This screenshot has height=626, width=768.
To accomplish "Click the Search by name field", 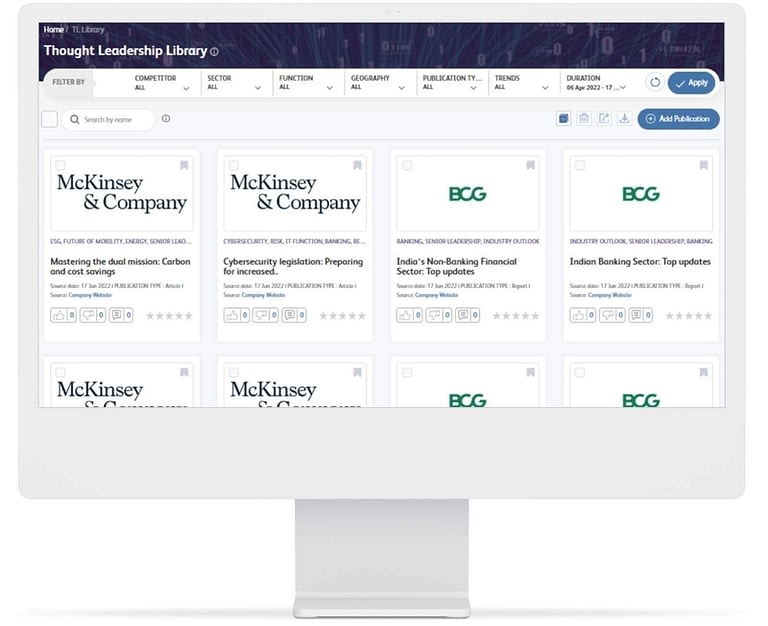I will click(x=108, y=120).
